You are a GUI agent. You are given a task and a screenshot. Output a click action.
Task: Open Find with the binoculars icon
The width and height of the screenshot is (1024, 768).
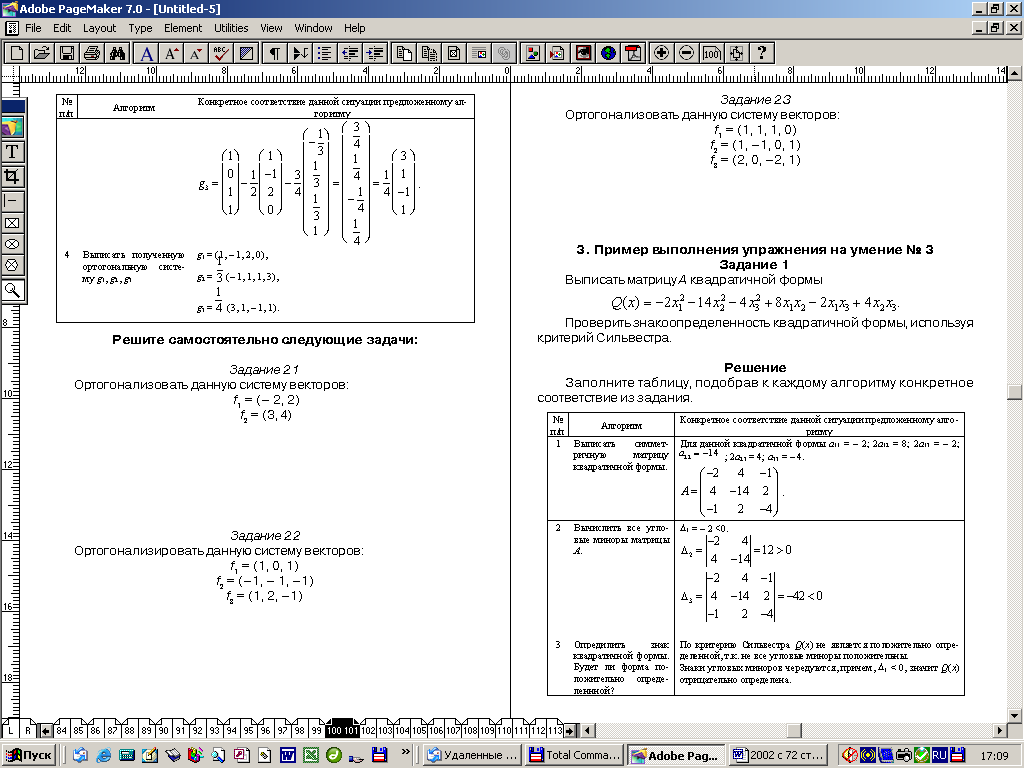[x=117, y=53]
